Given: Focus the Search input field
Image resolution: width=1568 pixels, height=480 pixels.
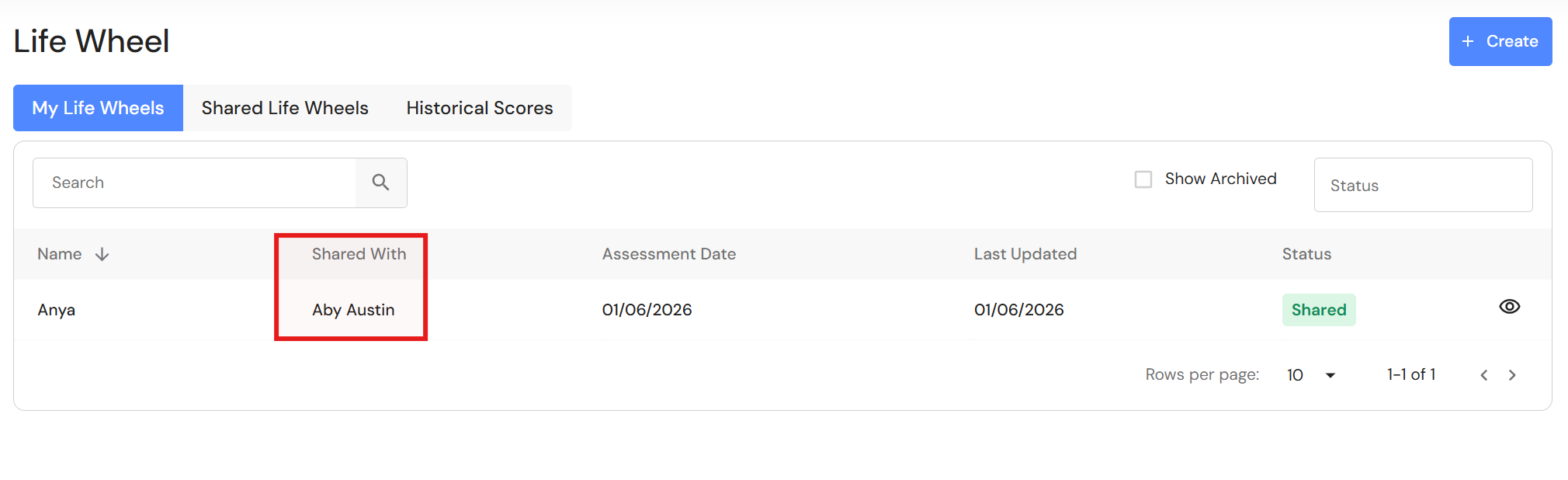Looking at the screenshot, I should (194, 183).
